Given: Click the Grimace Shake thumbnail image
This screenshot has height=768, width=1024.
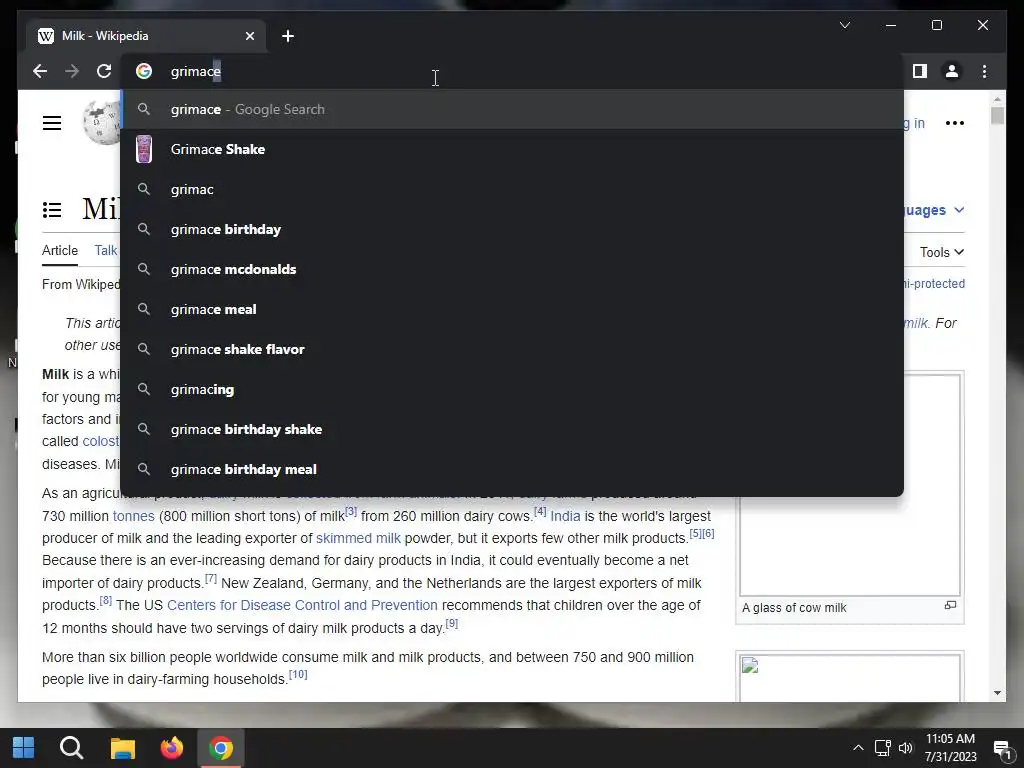Looking at the screenshot, I should pos(144,149).
